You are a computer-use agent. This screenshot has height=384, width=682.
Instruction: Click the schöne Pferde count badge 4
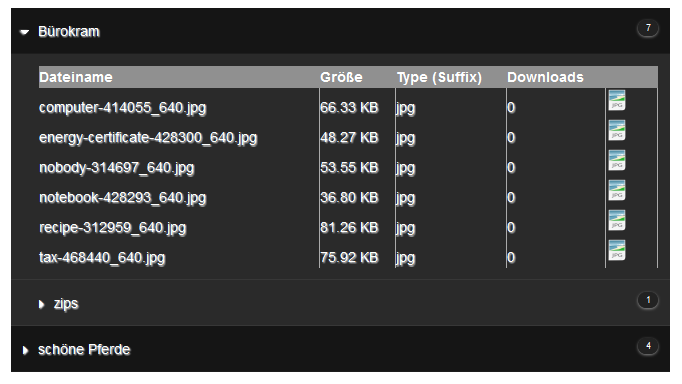[x=648, y=346]
